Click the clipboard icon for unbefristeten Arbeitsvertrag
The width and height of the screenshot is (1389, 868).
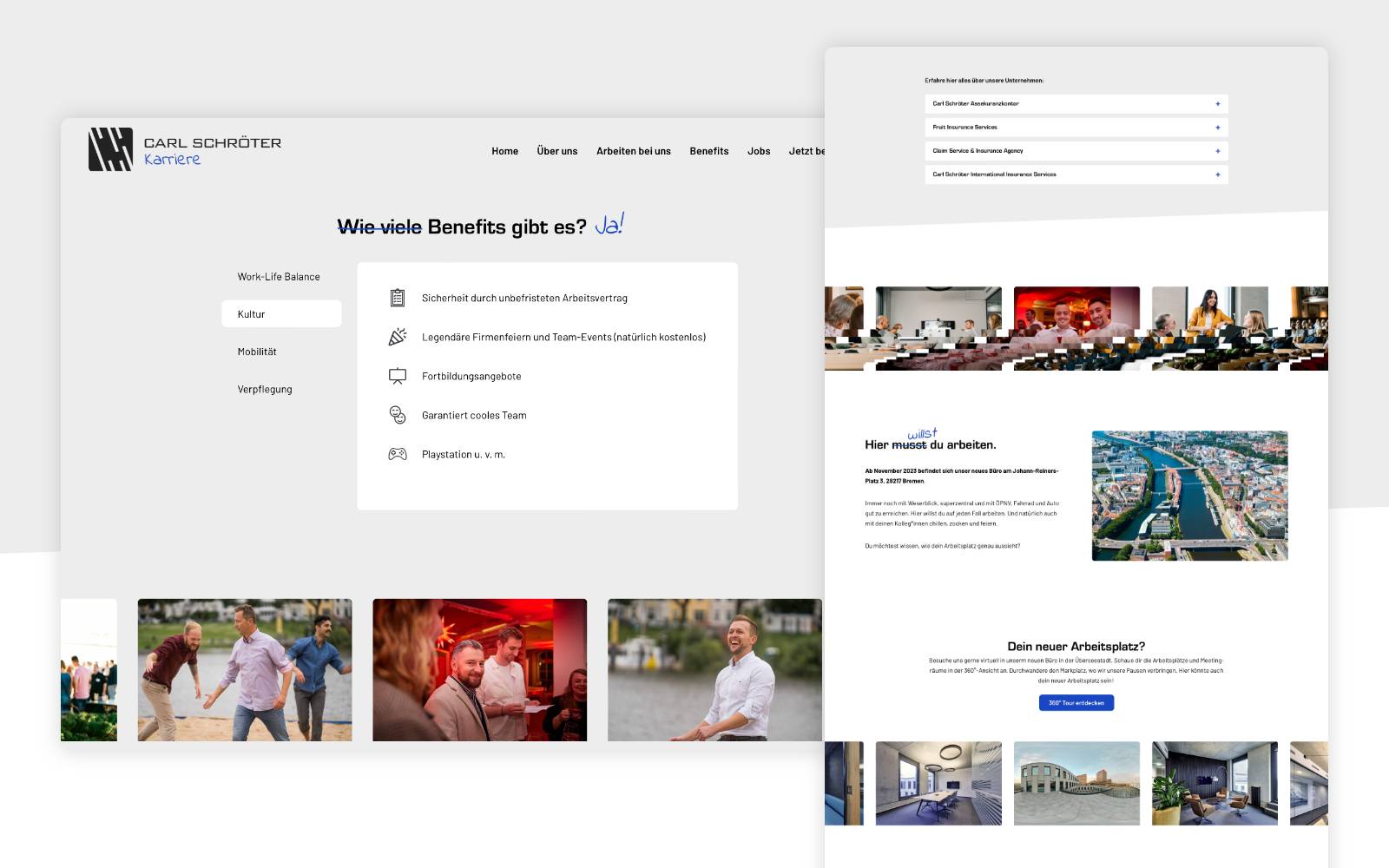pos(398,298)
